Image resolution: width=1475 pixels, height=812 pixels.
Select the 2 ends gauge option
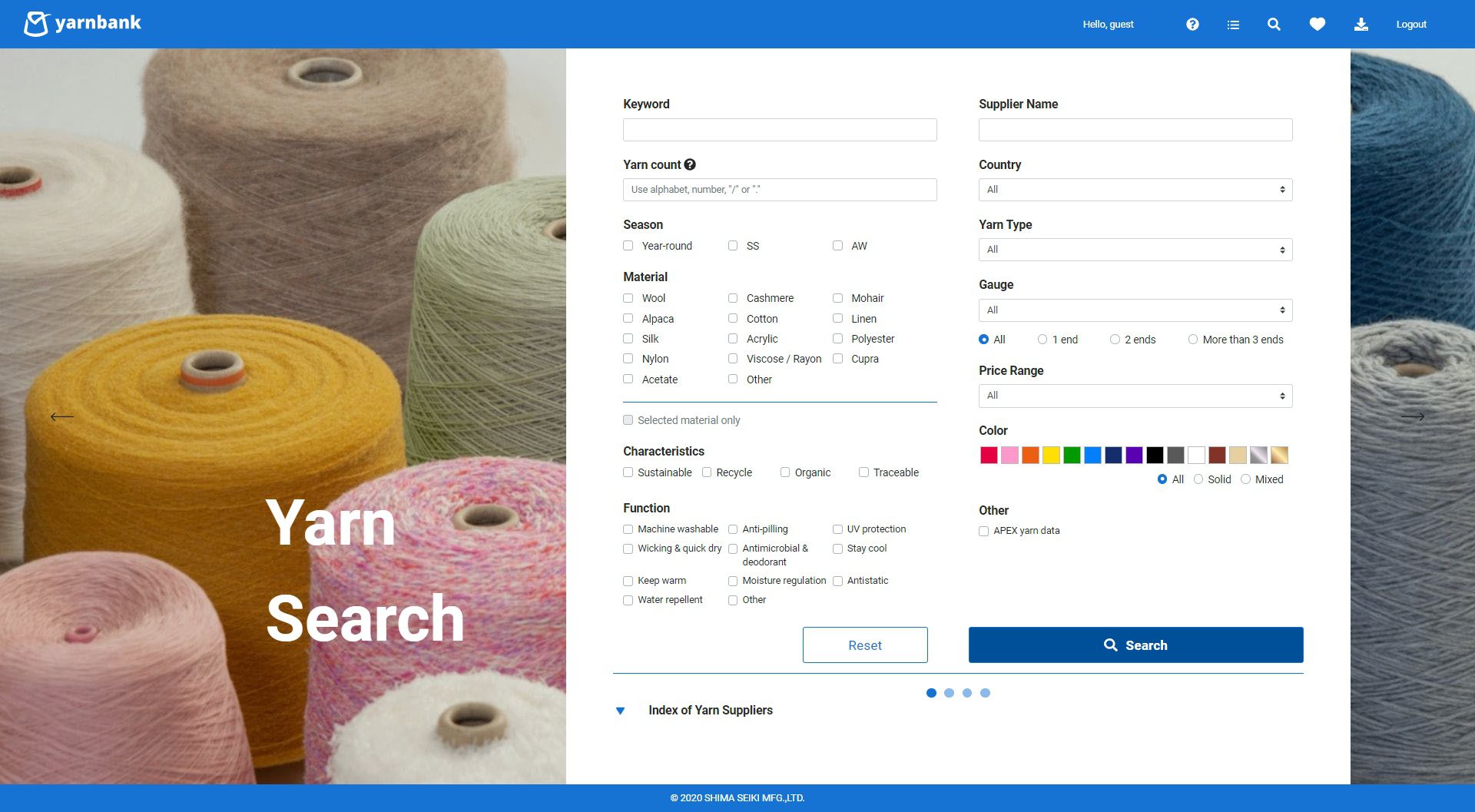1115,339
